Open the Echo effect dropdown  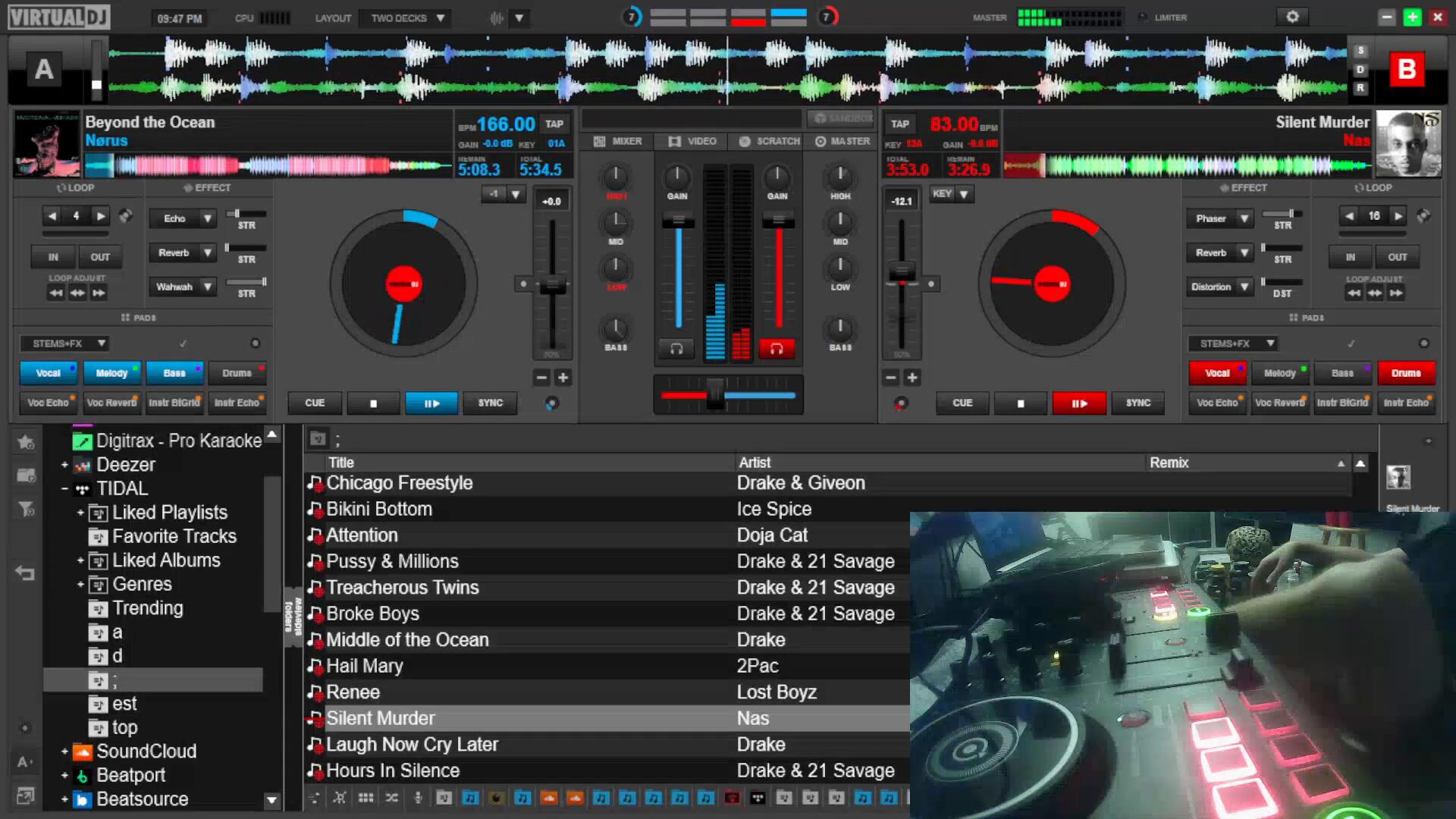207,218
